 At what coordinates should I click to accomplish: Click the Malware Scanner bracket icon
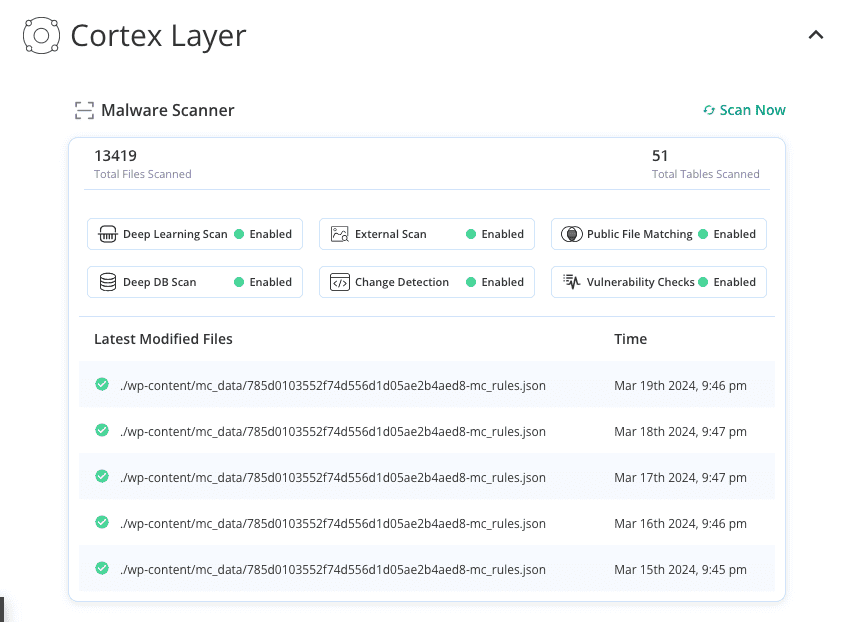pyautogui.click(x=84, y=110)
